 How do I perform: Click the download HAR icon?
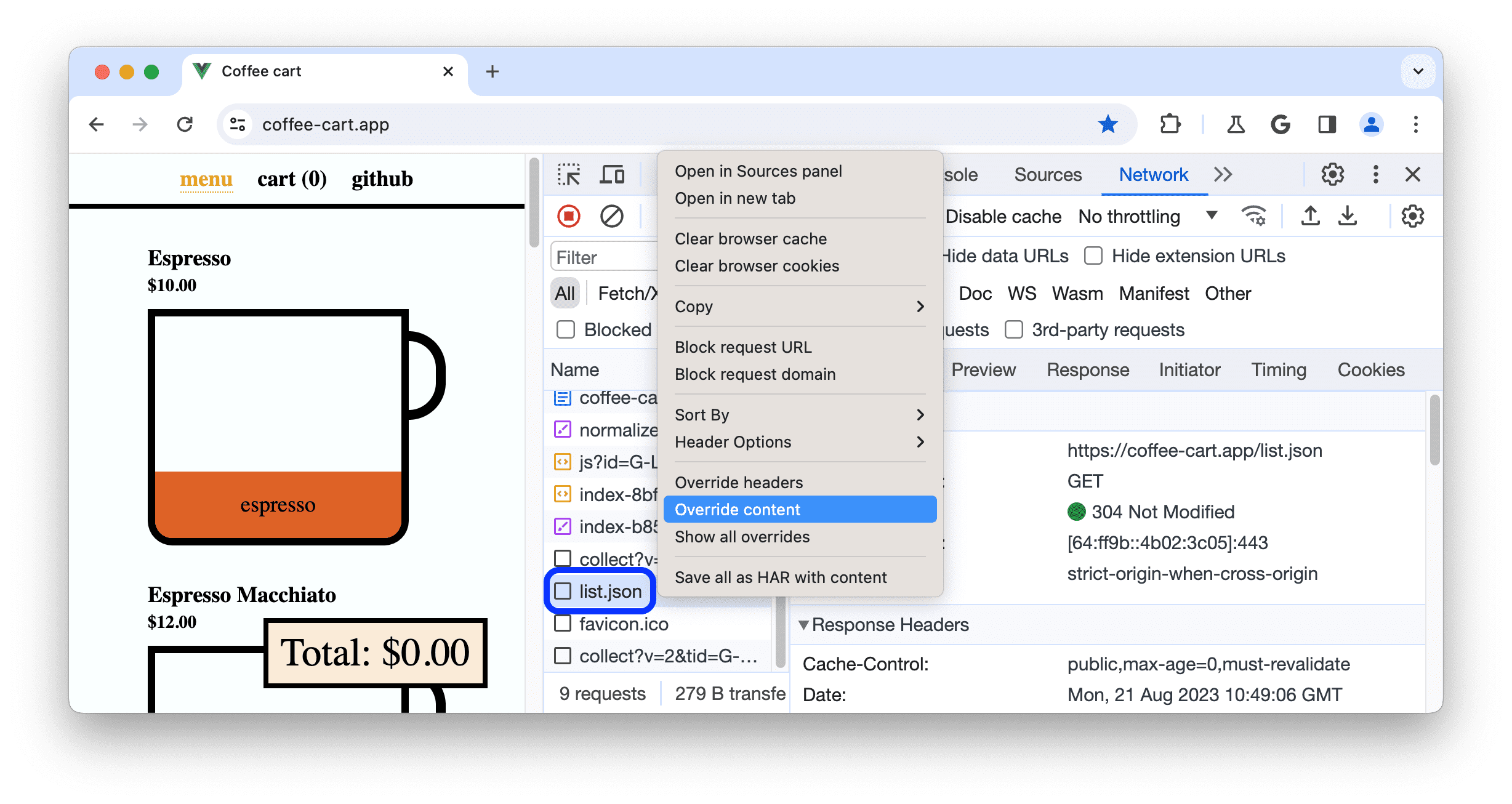[1349, 216]
